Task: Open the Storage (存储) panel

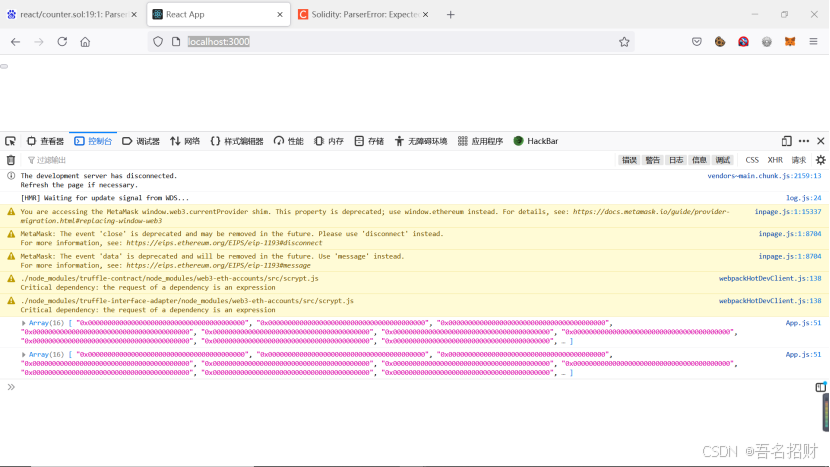Action: (369, 141)
